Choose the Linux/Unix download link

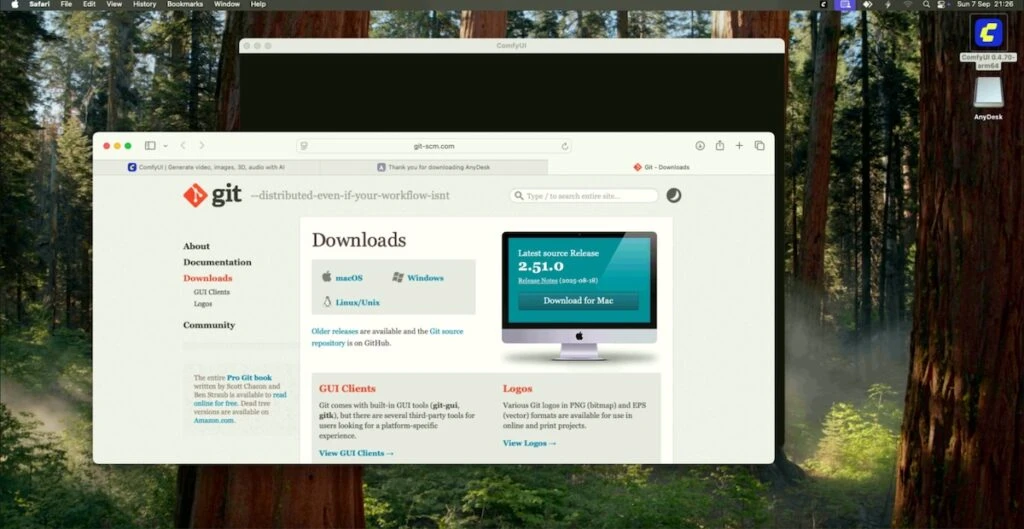[x=357, y=302]
